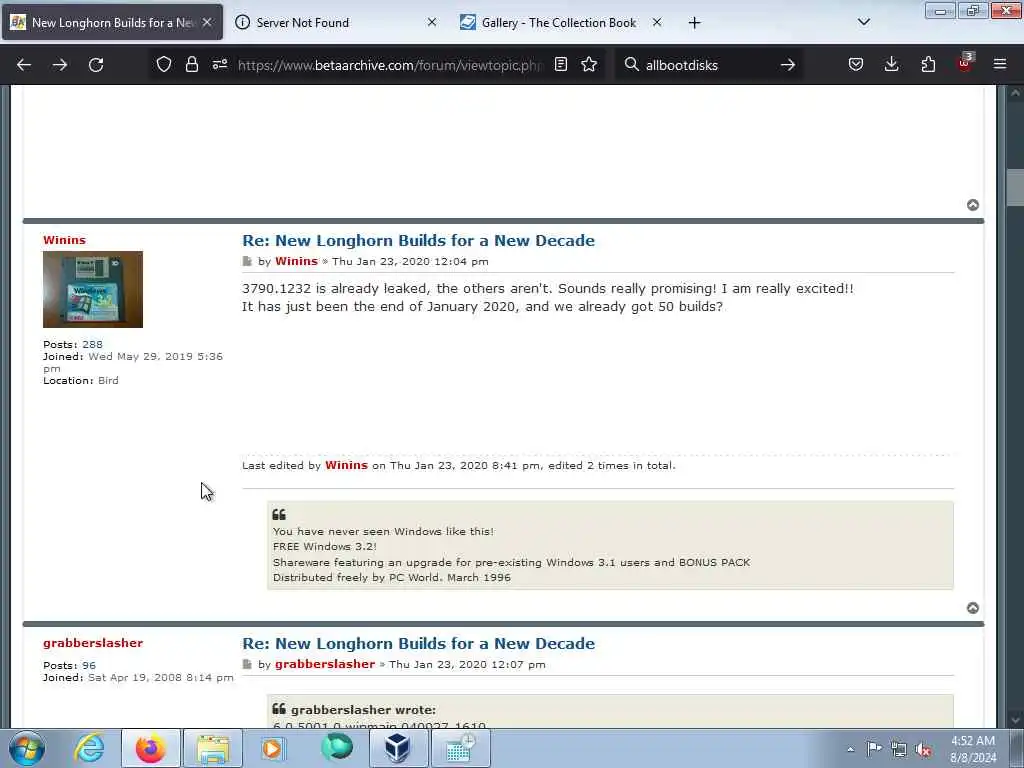Reload the current forum page
1024x768 pixels.
click(x=96, y=65)
